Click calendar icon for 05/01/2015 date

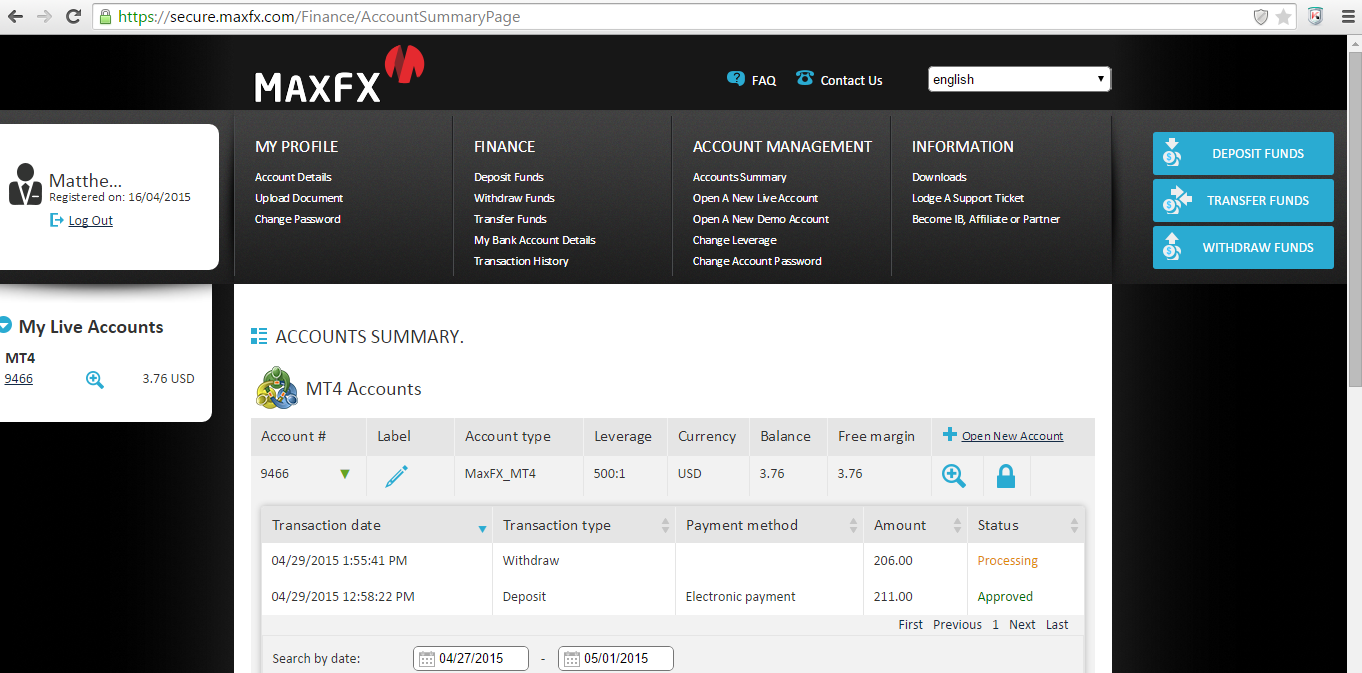(x=572, y=659)
